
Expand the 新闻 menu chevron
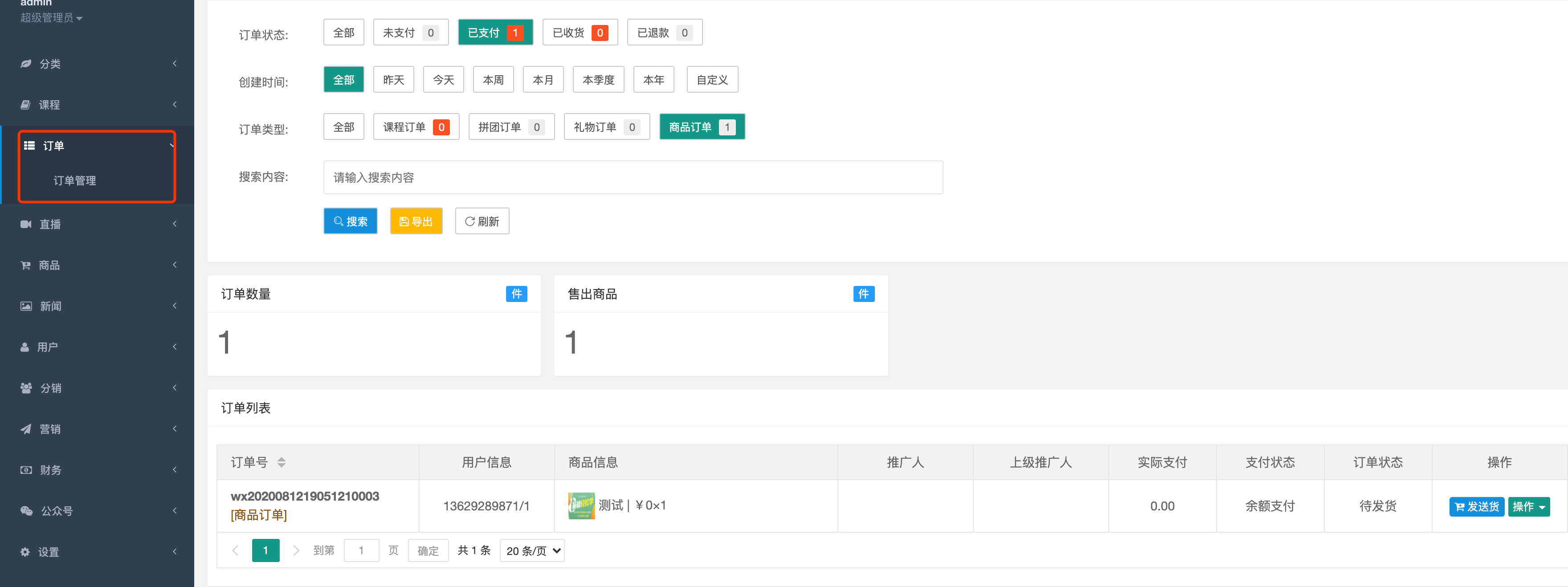pos(175,306)
